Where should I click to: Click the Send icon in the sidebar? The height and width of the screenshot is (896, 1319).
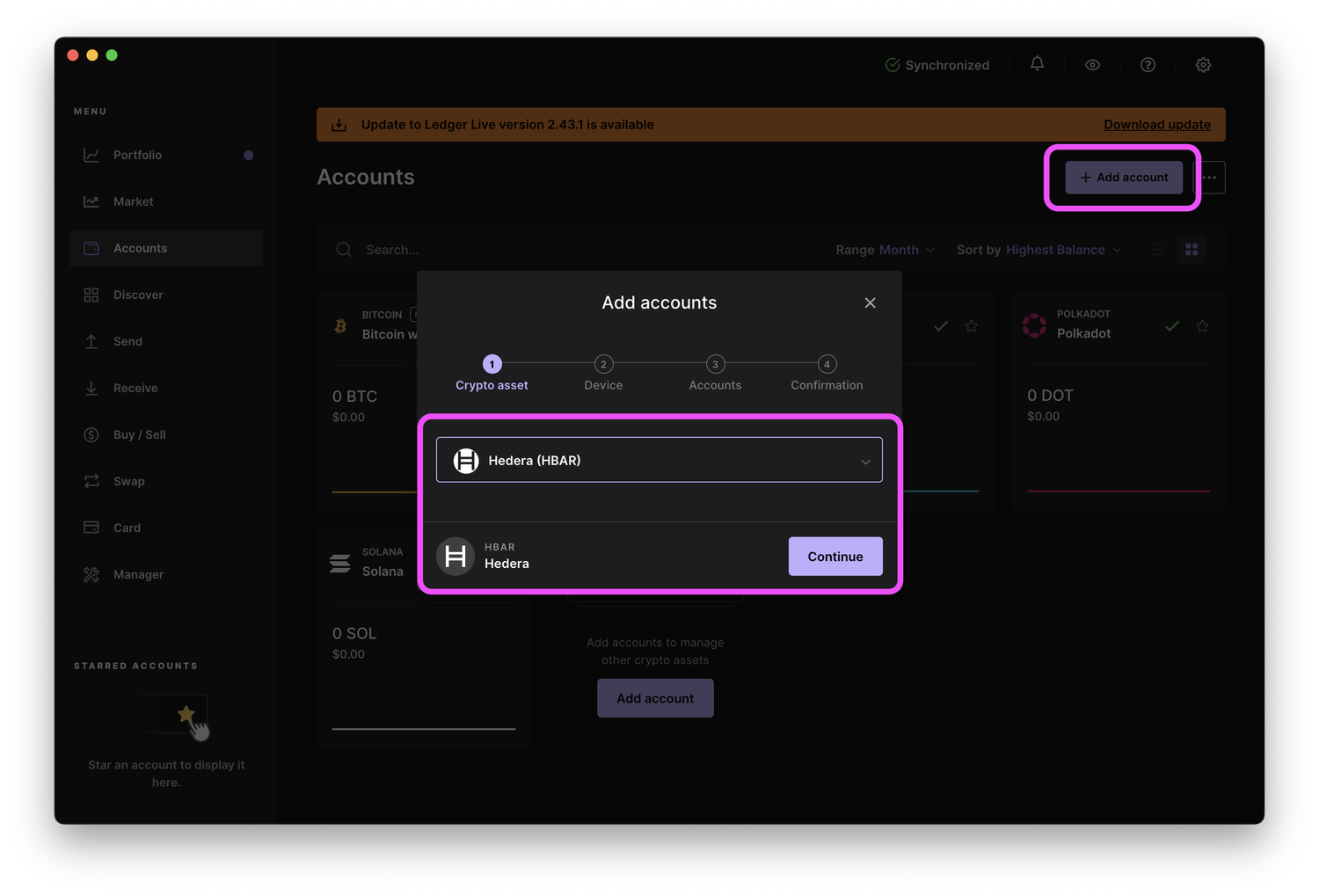tap(91, 341)
